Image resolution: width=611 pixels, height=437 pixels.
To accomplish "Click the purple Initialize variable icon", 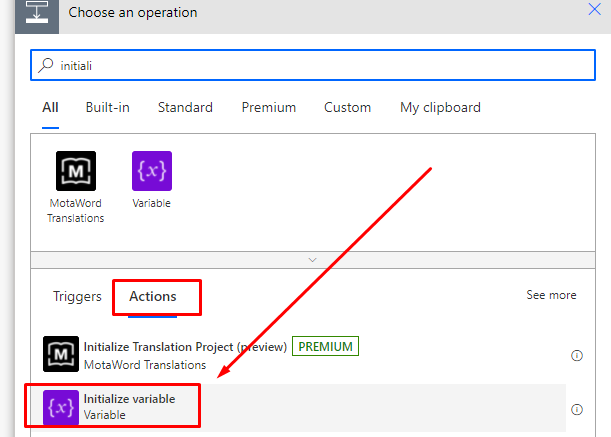I will pos(62,407).
